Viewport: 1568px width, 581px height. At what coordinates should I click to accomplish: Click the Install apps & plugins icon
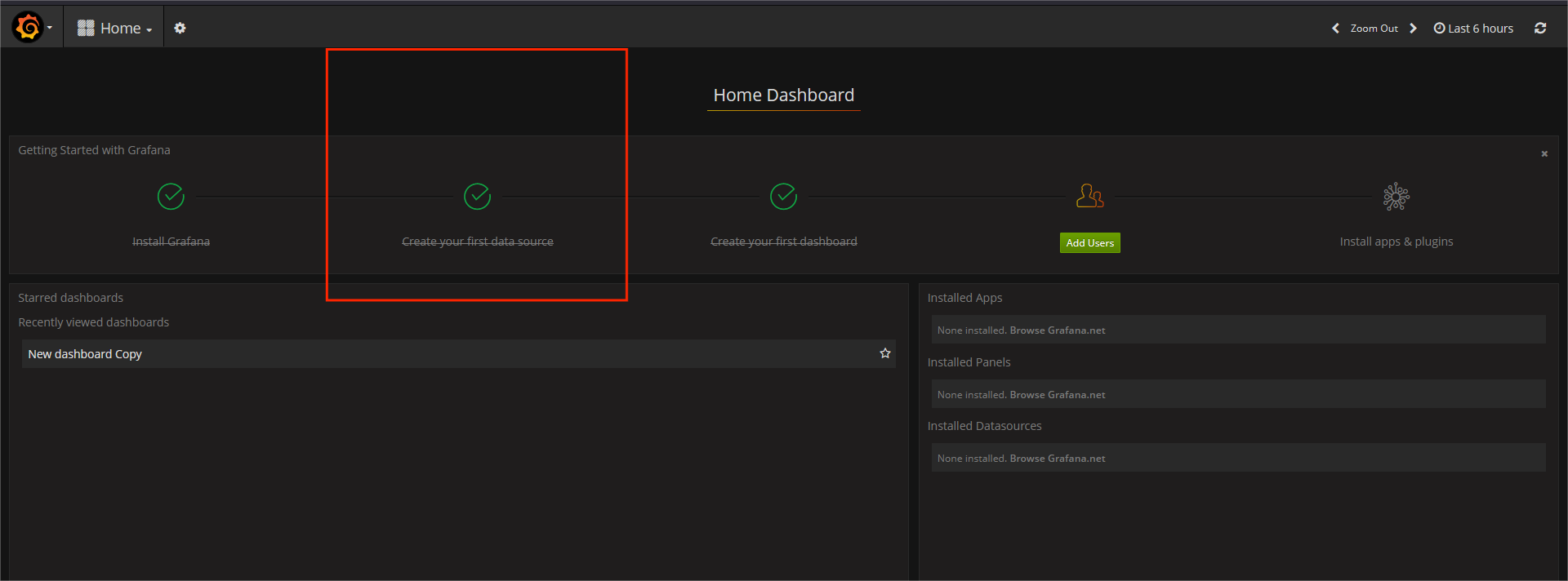click(1396, 197)
